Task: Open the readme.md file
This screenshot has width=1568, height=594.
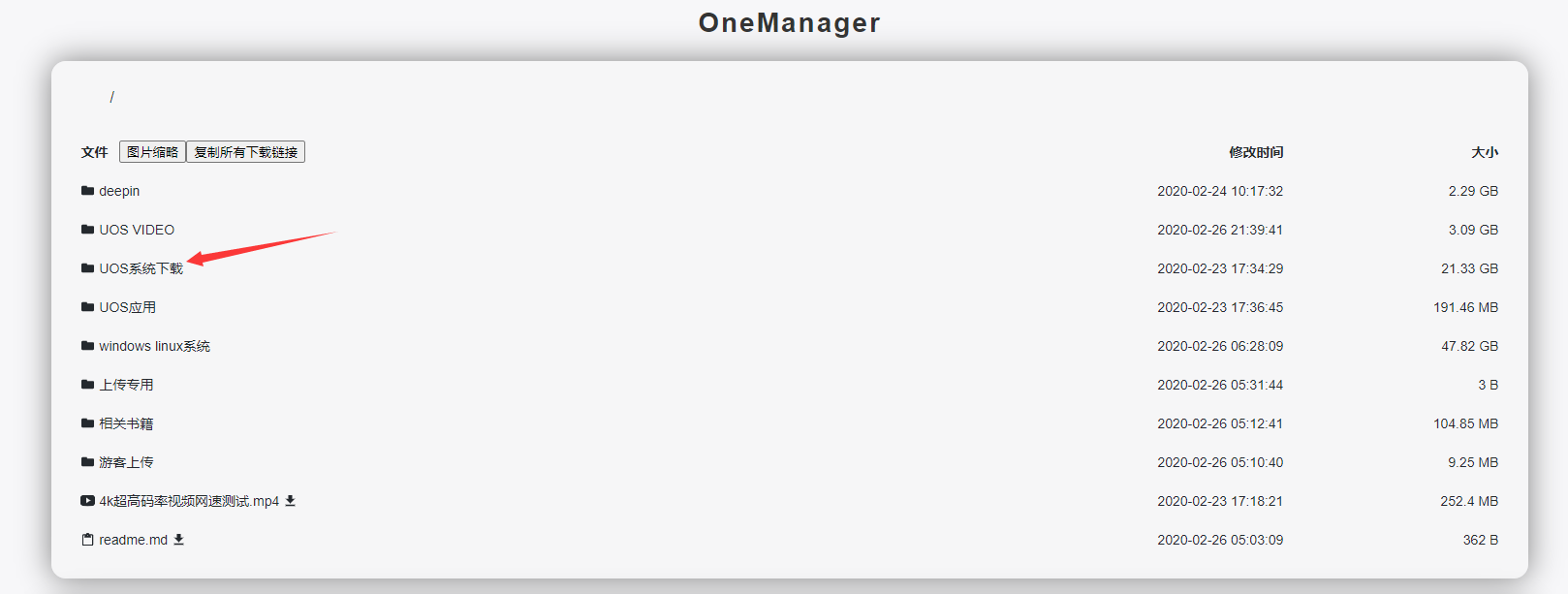Action: click(x=133, y=540)
